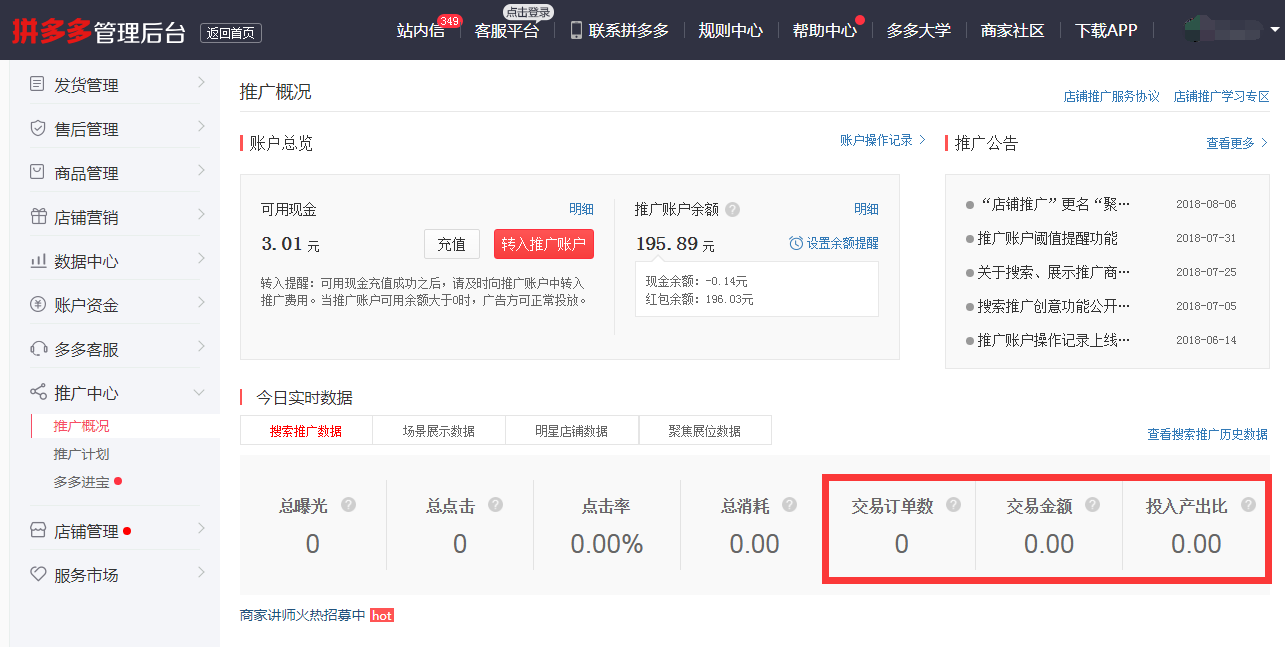Open the 站内信 inbox with 349 badge
Viewport: 1285px width, 647px height.
point(421,30)
